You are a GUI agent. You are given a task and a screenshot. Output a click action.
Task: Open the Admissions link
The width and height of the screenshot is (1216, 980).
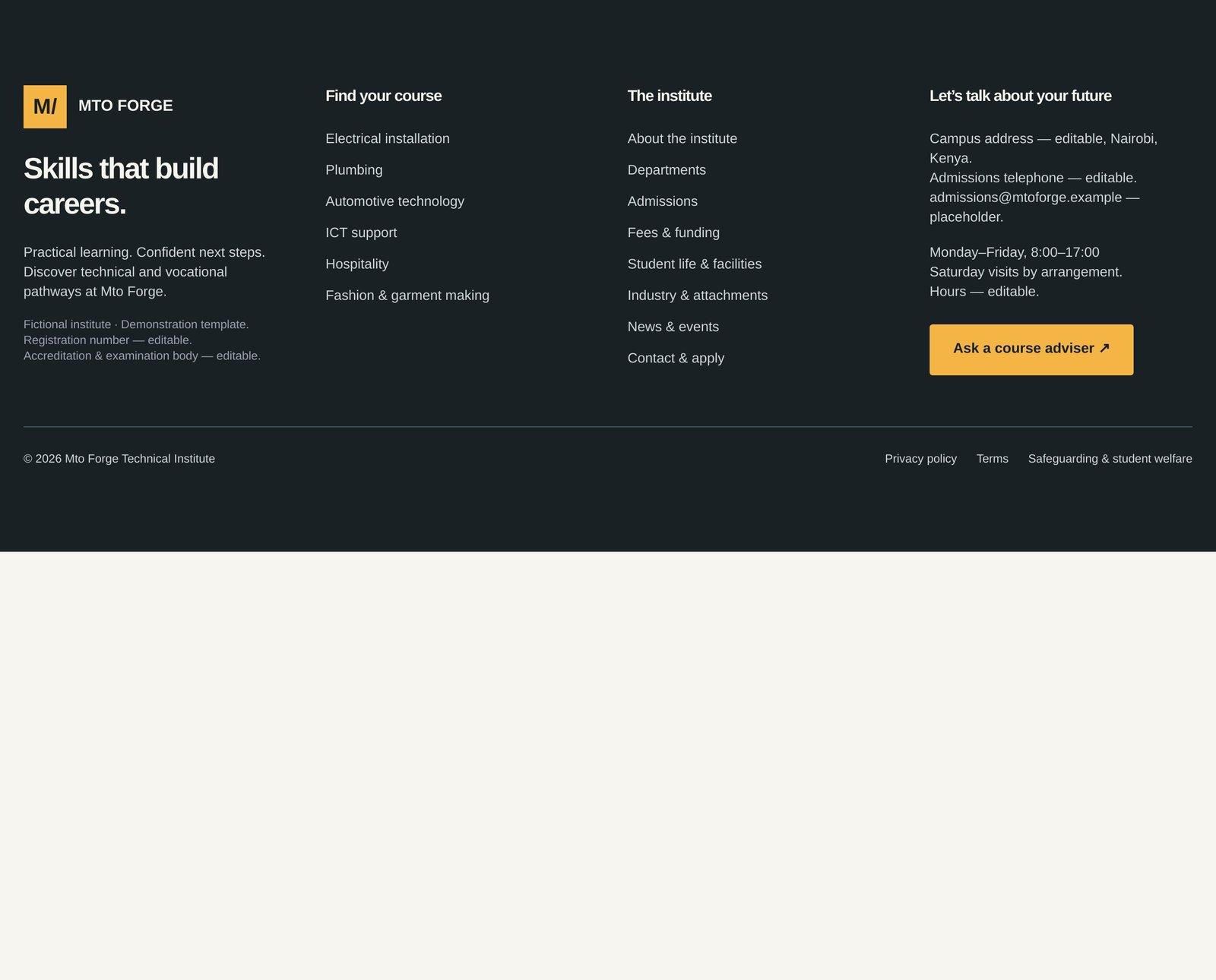tap(663, 201)
